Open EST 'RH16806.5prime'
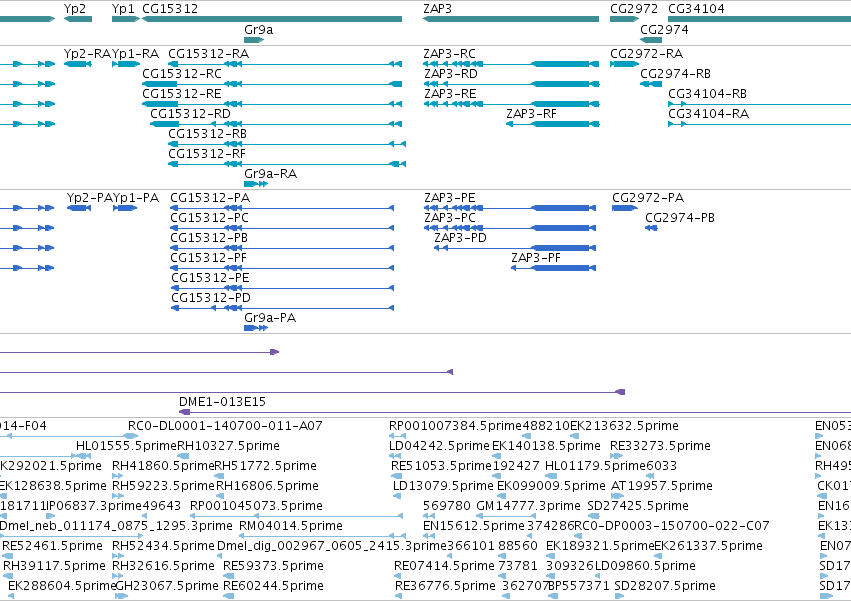 tap(268, 486)
